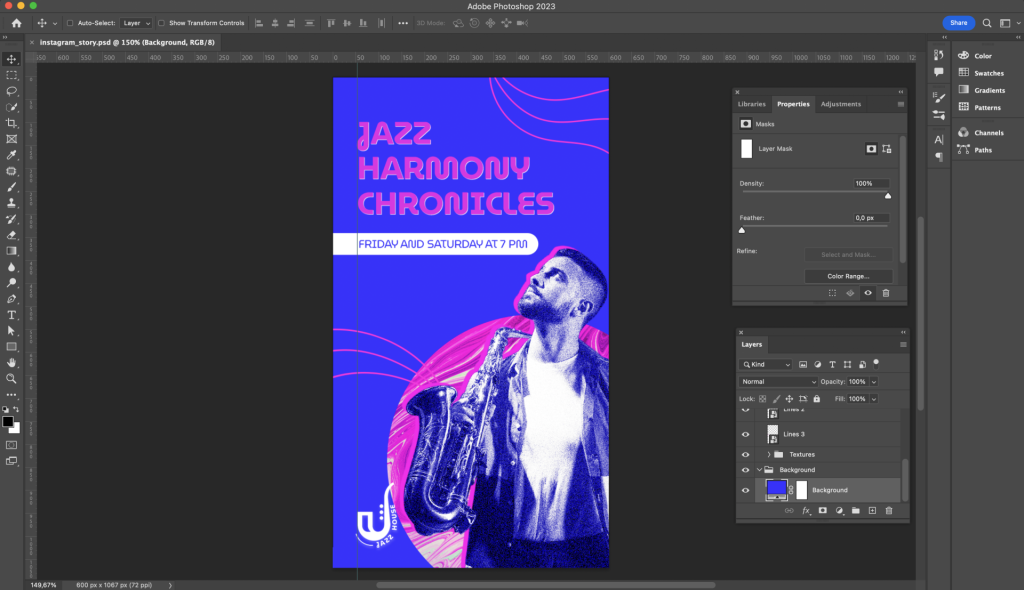Switch to the Adjustments tab
Viewport: 1024px width, 590px height.
[840, 104]
